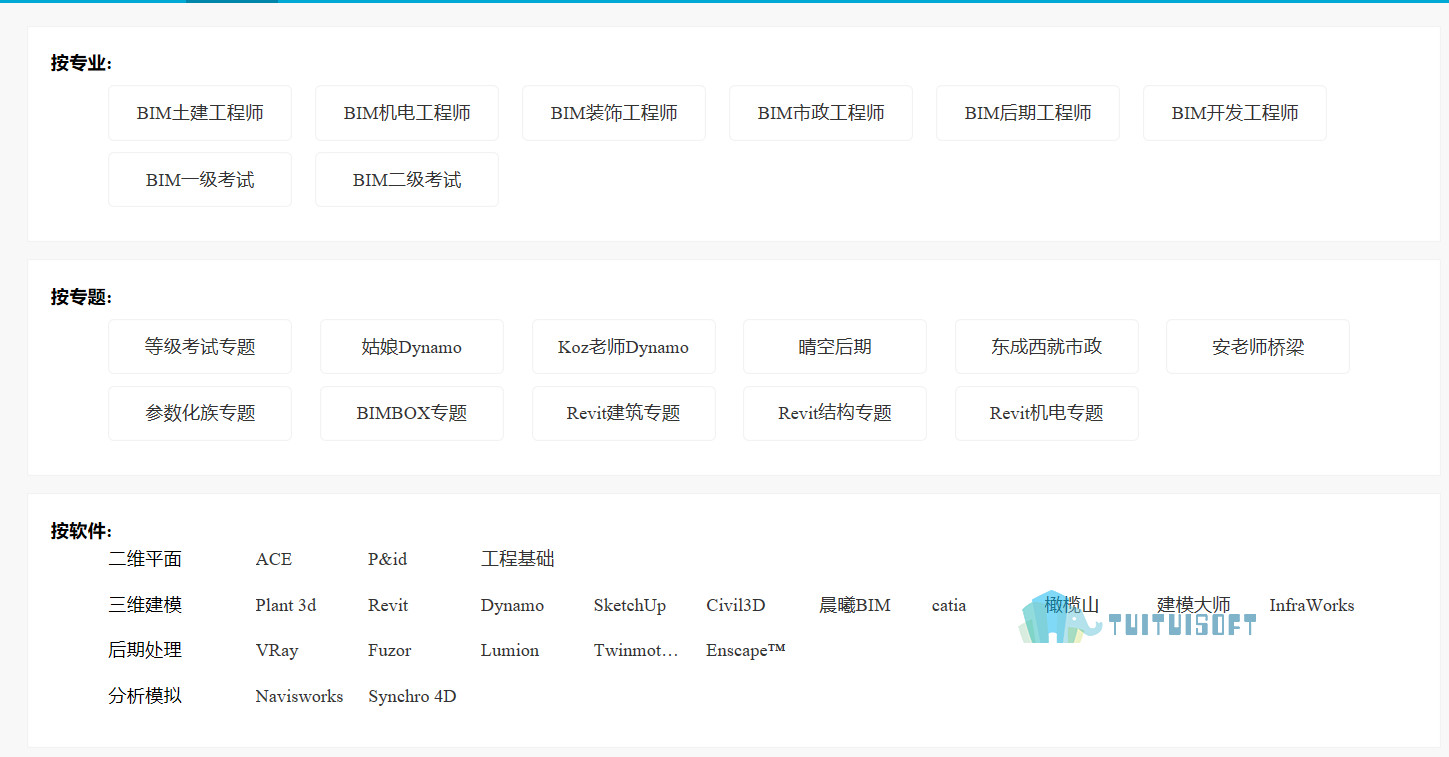Select Enscape™ software link

[x=746, y=650]
